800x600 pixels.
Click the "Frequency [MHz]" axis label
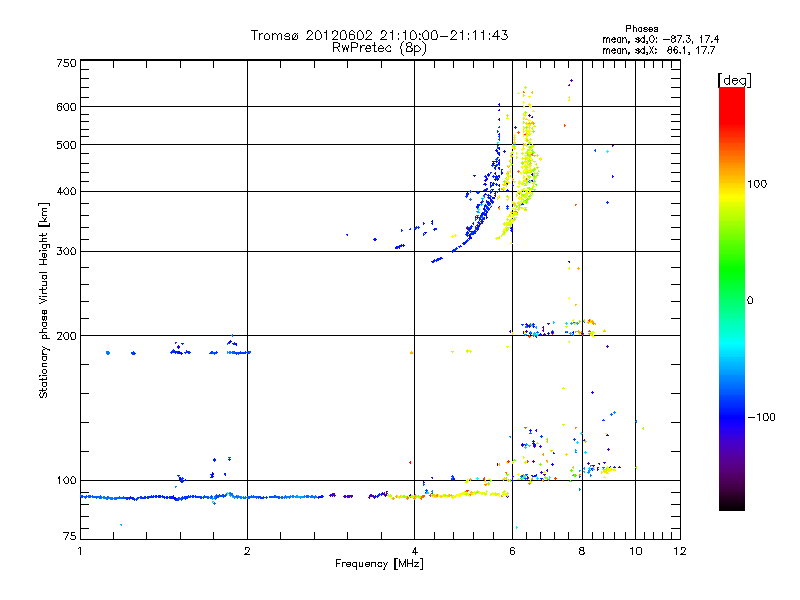pyautogui.click(x=379, y=564)
